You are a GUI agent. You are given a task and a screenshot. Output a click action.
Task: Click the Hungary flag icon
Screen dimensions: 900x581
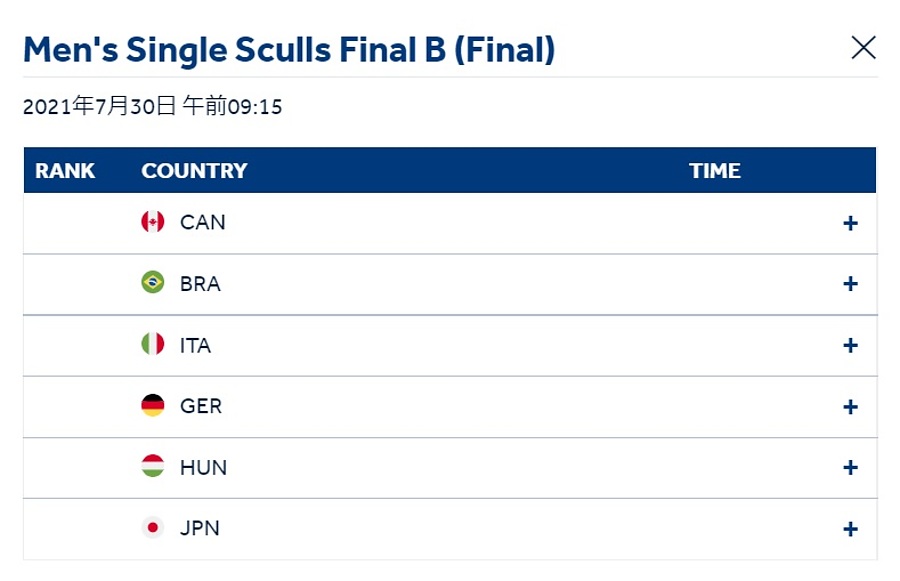[153, 466]
